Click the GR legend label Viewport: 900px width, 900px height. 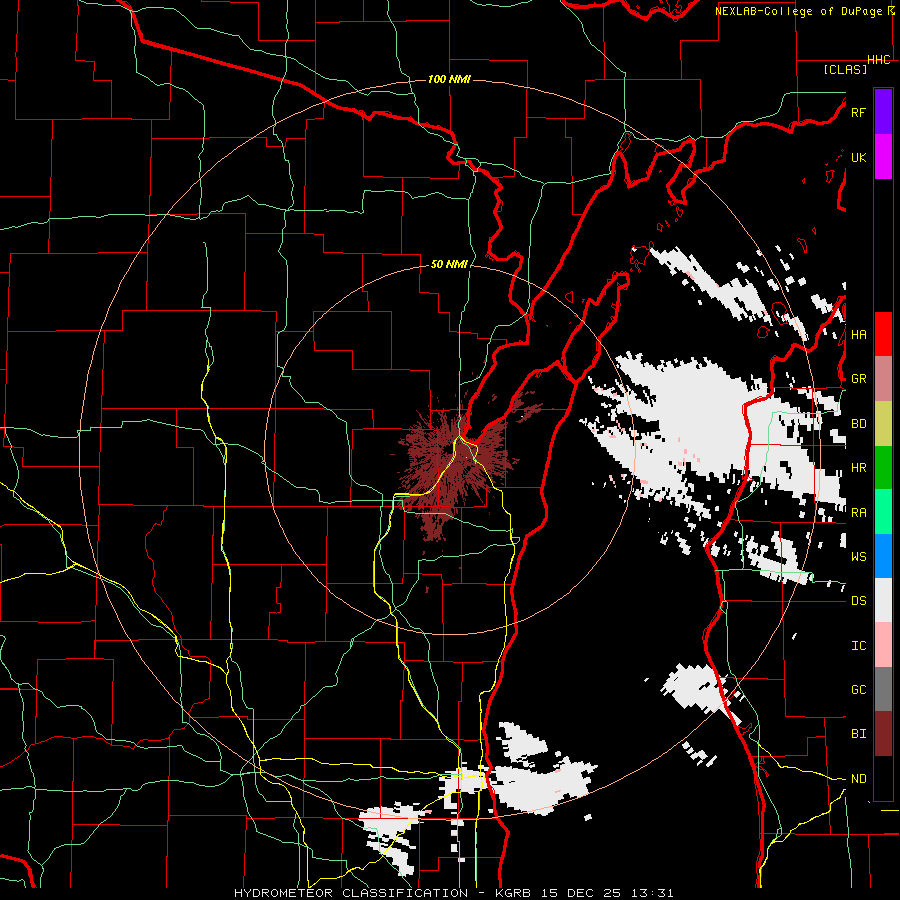point(858,379)
